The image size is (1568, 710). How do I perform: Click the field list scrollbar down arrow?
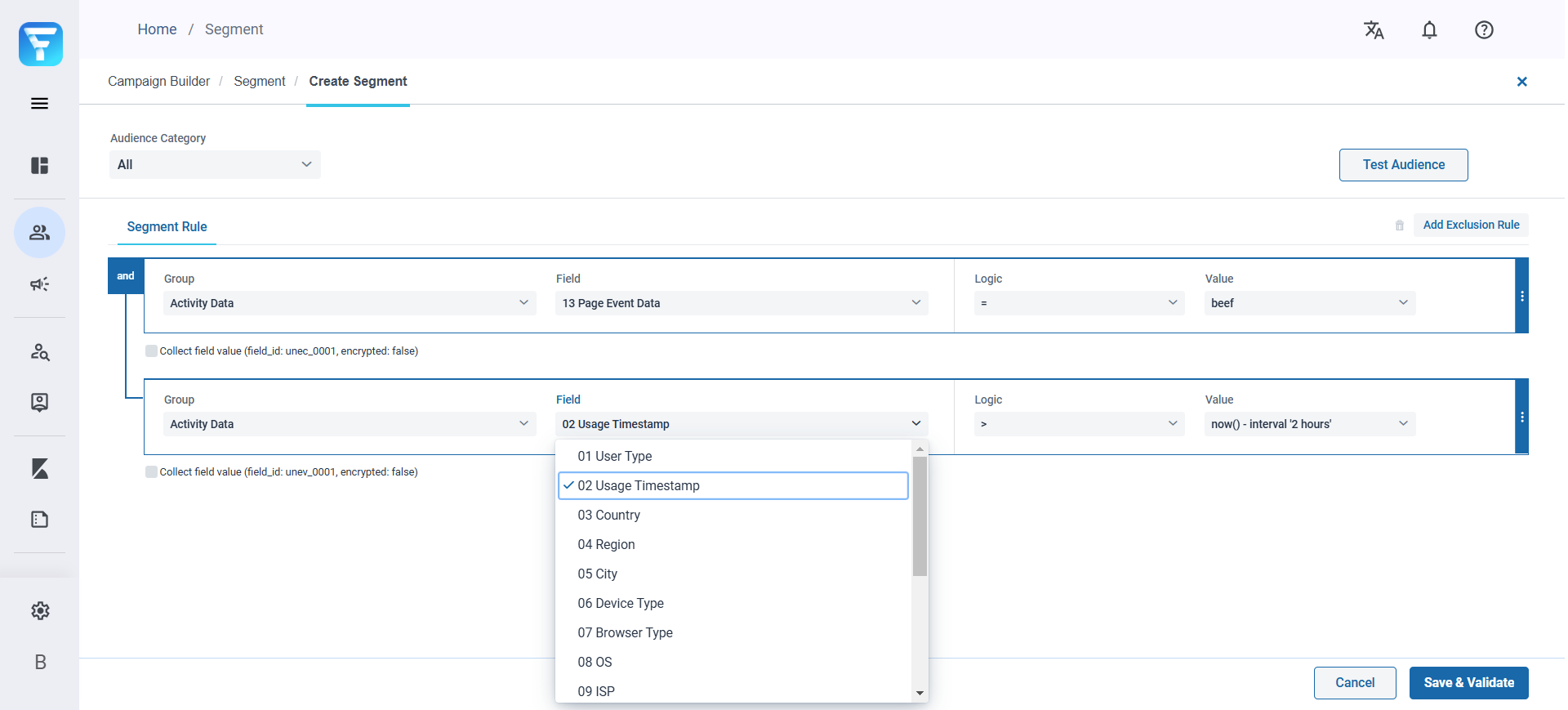[x=920, y=693]
